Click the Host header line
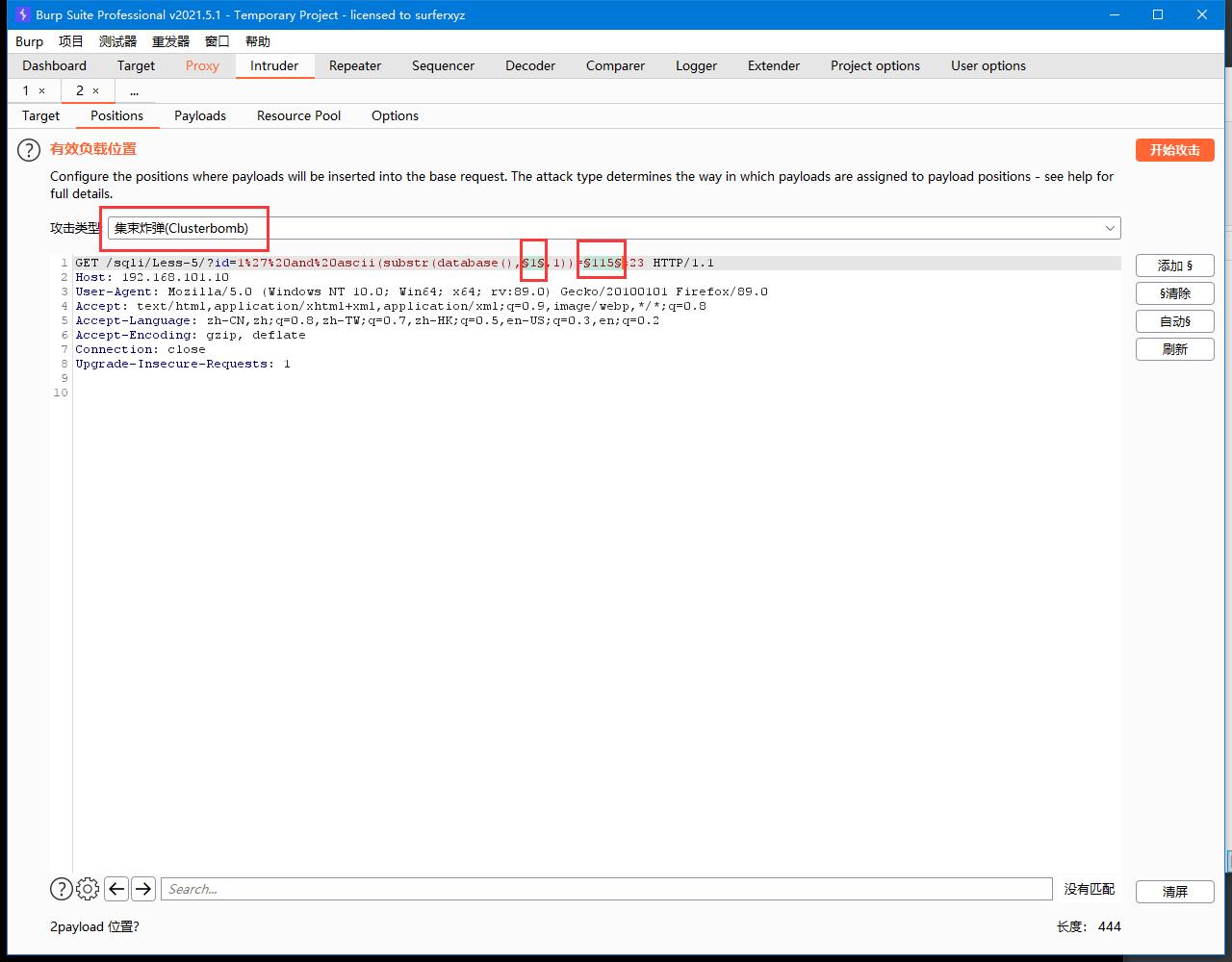The image size is (1232, 962). point(152,277)
